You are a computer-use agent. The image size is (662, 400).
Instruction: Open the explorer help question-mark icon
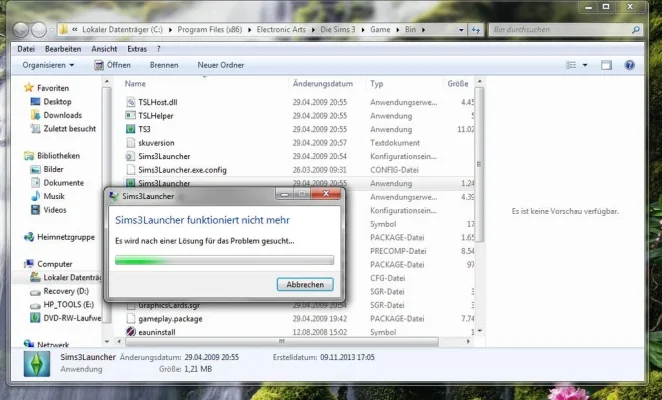[629, 65]
